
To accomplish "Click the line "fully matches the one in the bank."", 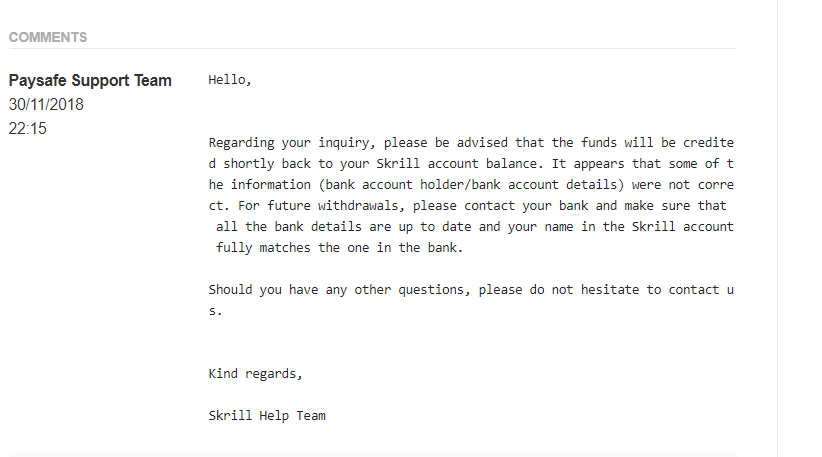I will coord(340,248).
